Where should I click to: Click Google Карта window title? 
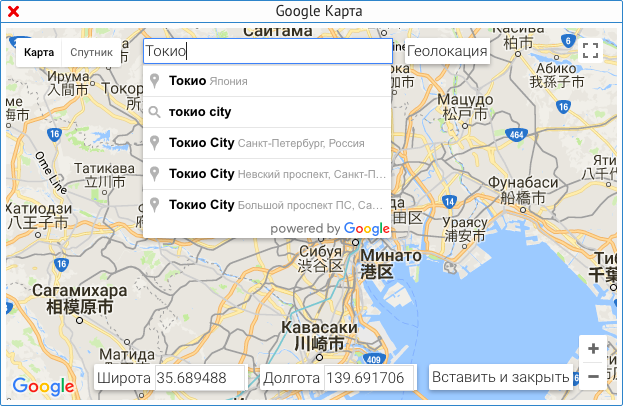[x=319, y=11]
